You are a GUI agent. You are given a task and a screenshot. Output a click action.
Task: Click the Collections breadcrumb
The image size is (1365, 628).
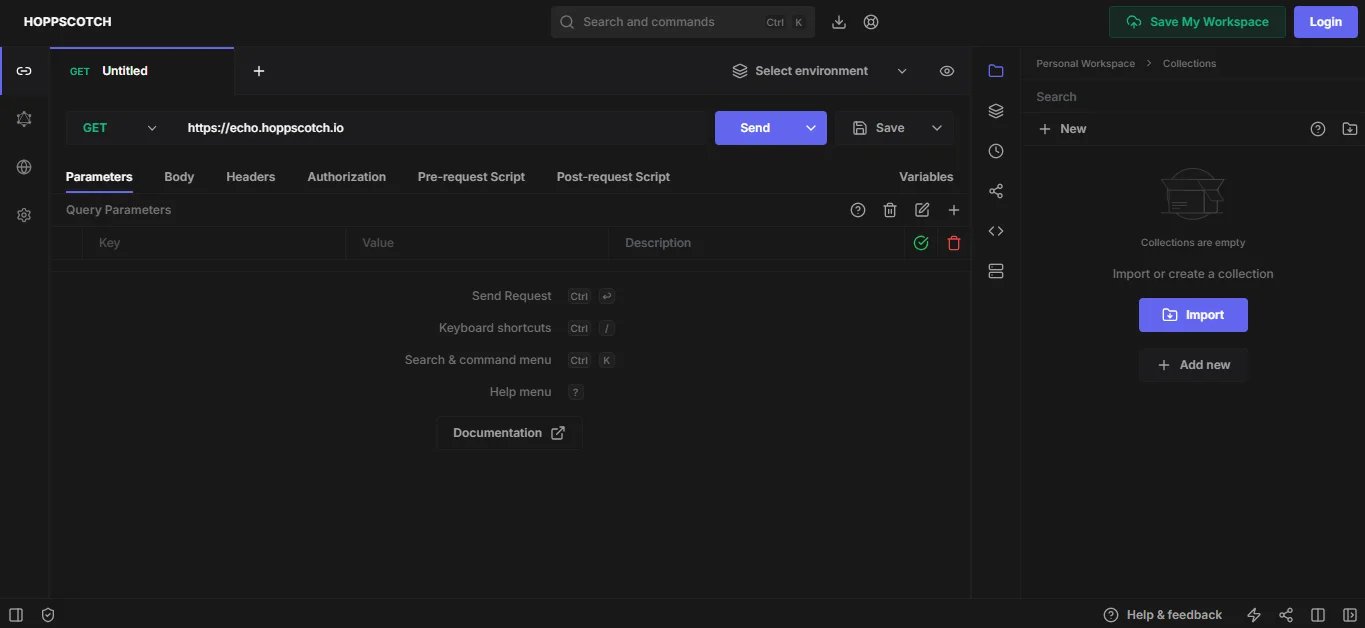[x=1189, y=63]
